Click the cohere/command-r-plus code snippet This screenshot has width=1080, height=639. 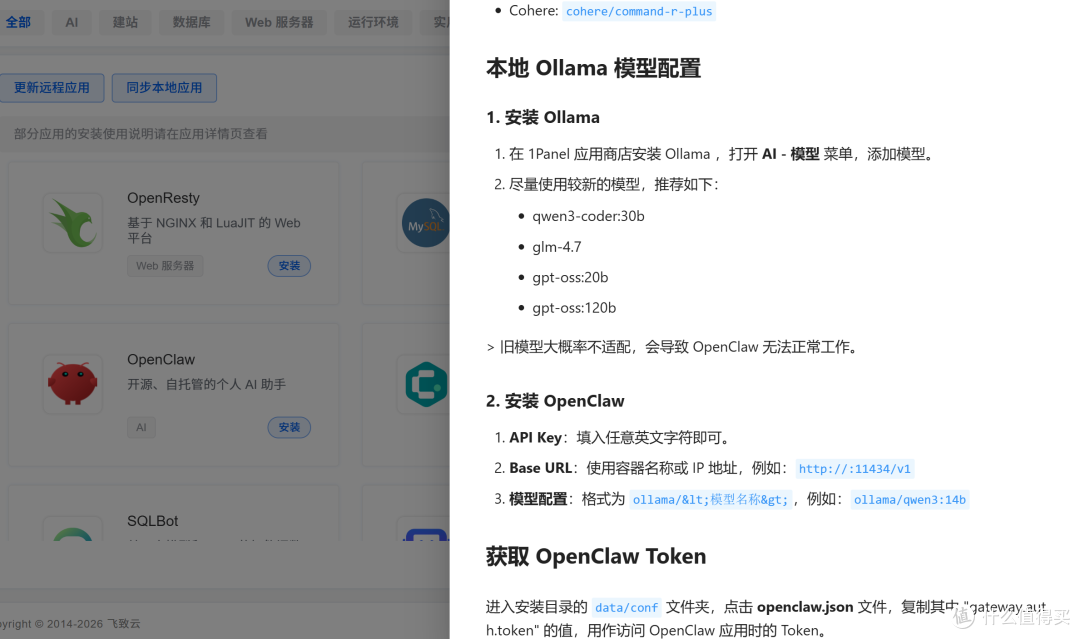click(639, 12)
